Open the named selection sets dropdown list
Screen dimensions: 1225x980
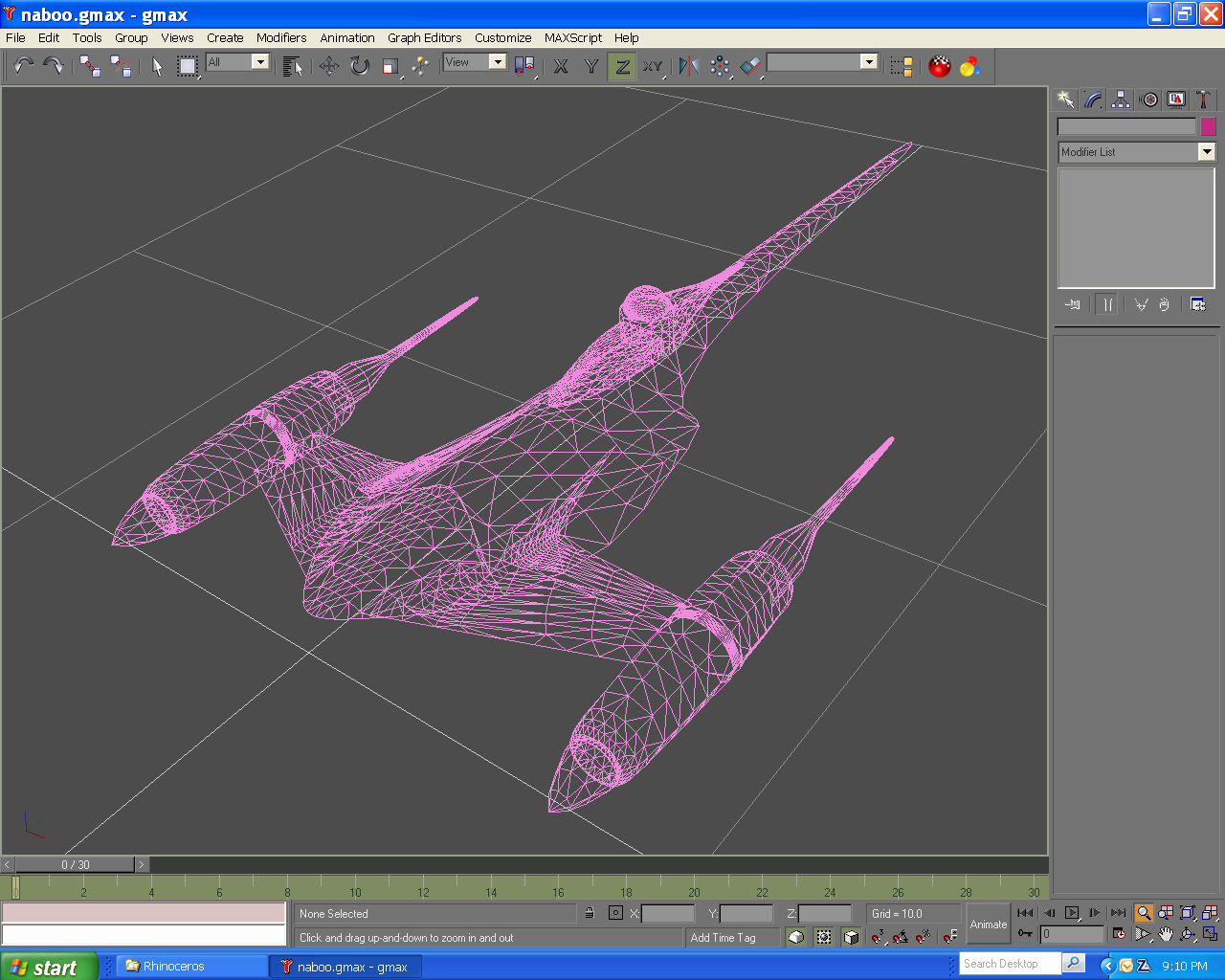coord(823,61)
